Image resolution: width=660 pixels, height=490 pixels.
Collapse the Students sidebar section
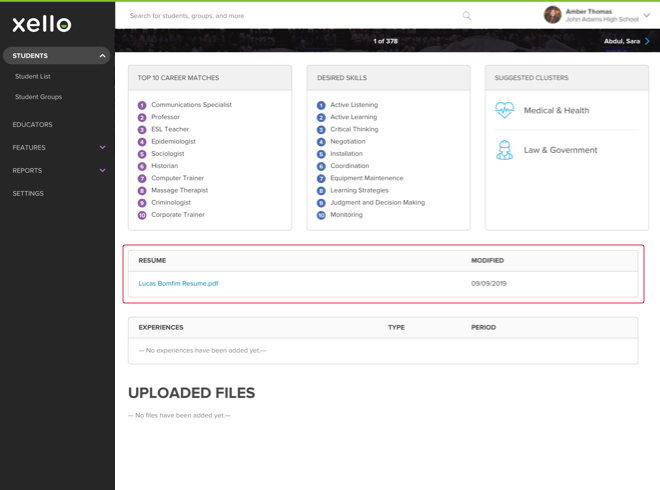(x=102, y=56)
